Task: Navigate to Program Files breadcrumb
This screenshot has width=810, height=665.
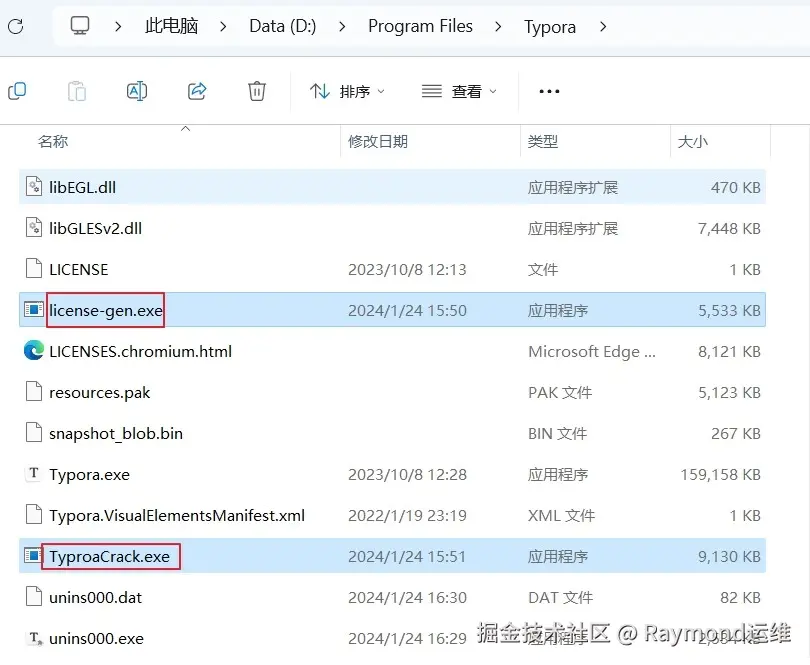Action: [x=420, y=26]
